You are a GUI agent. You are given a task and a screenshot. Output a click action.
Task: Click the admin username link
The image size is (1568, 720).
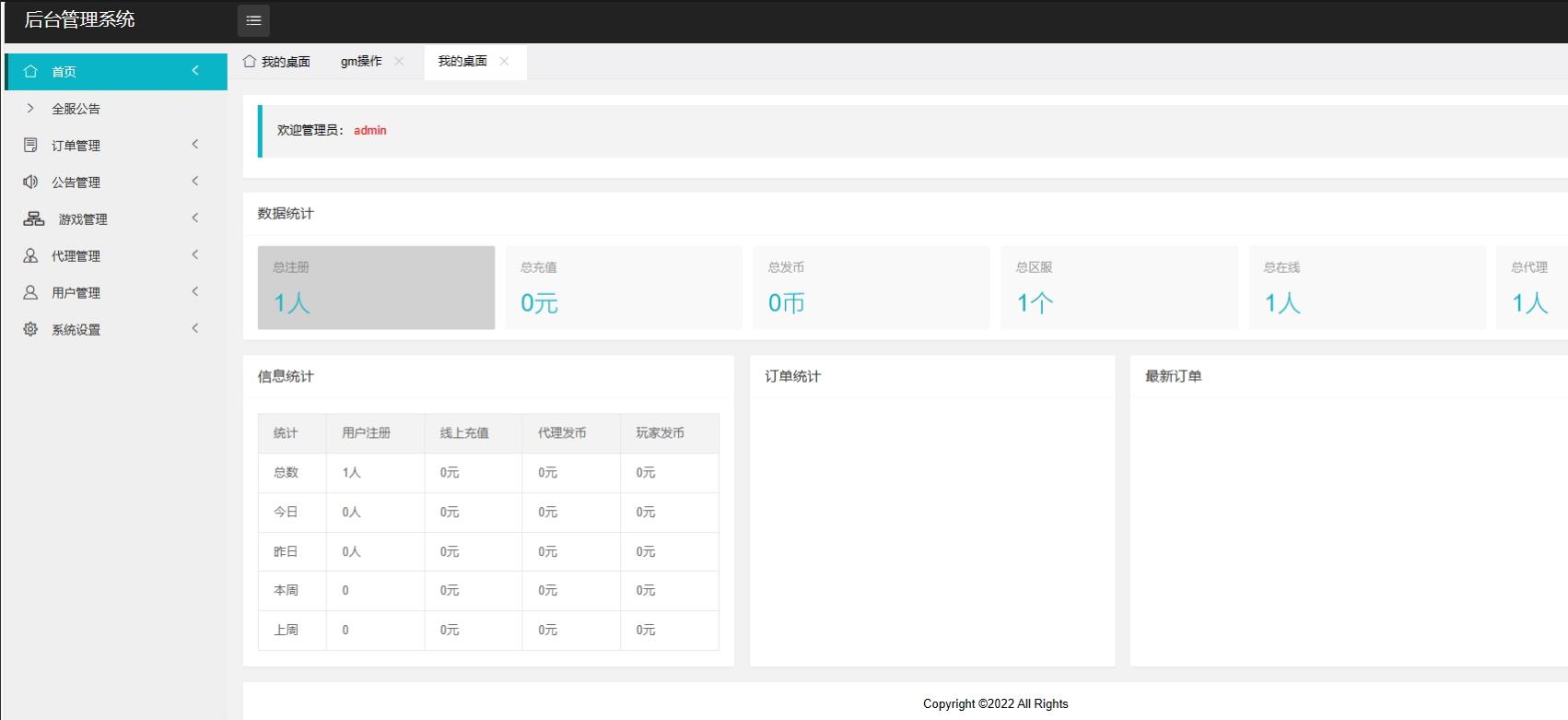click(x=369, y=130)
